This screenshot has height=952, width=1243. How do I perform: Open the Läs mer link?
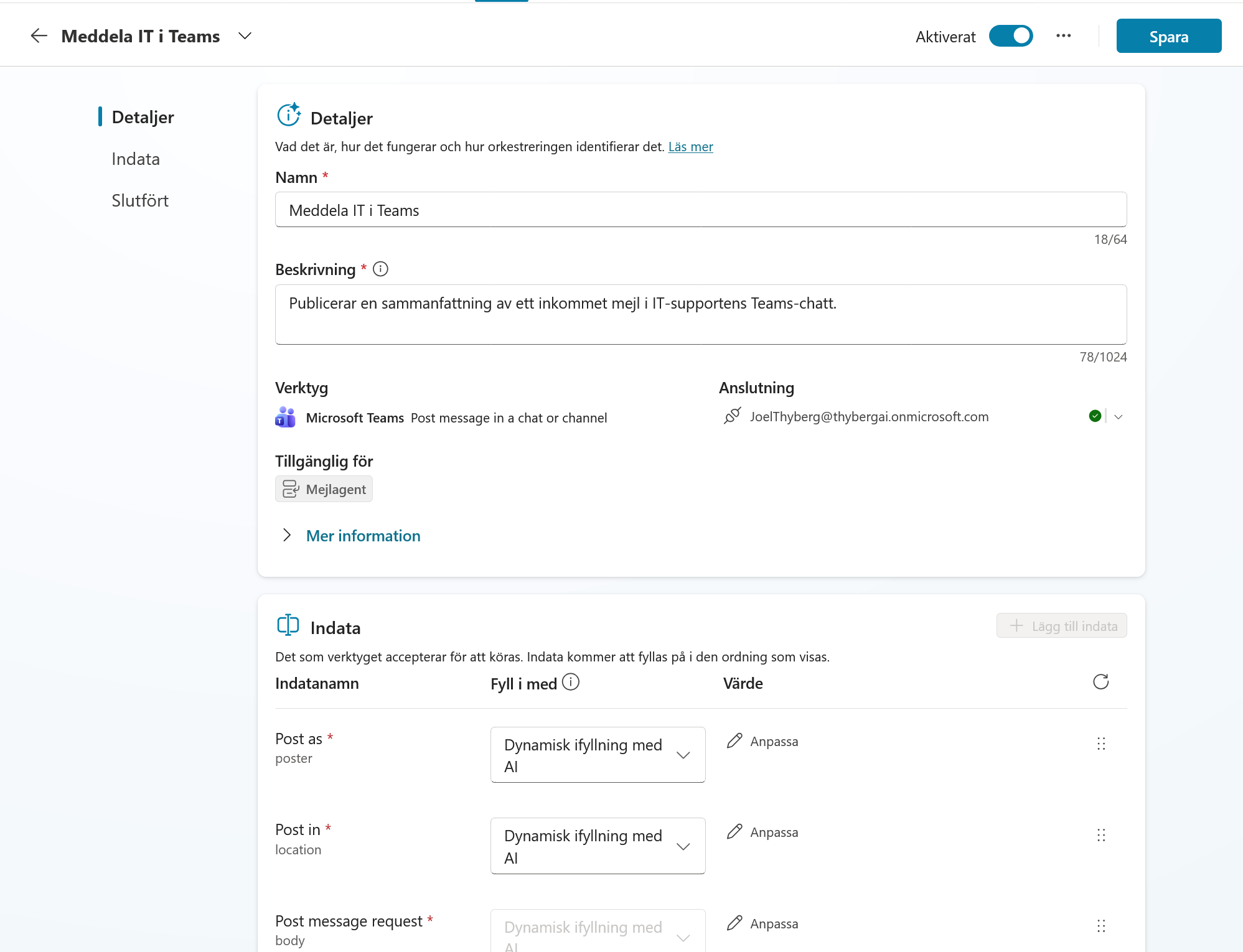690,147
